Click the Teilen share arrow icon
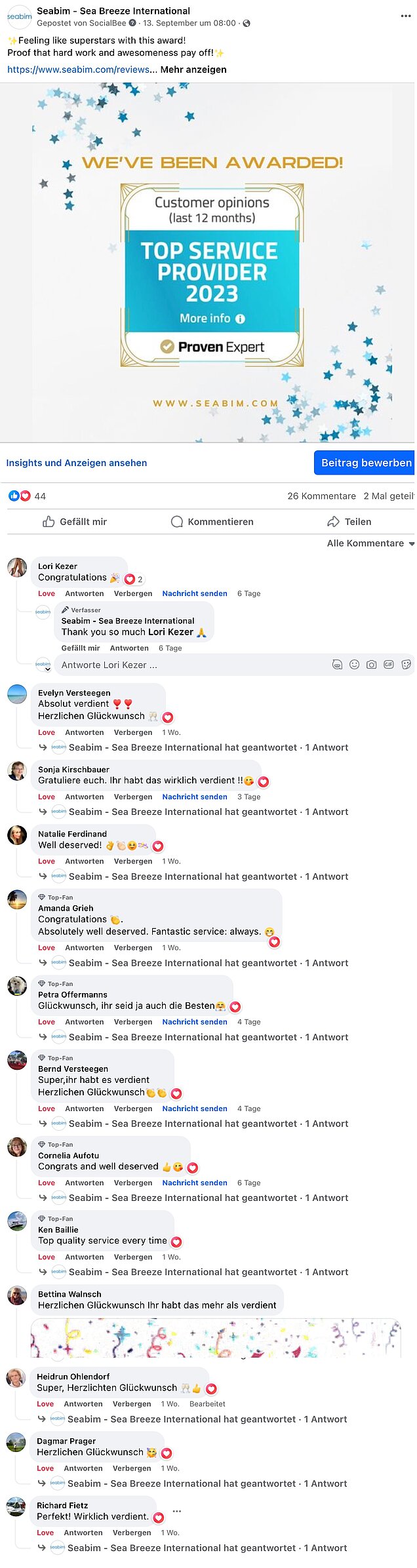 pyautogui.click(x=333, y=522)
